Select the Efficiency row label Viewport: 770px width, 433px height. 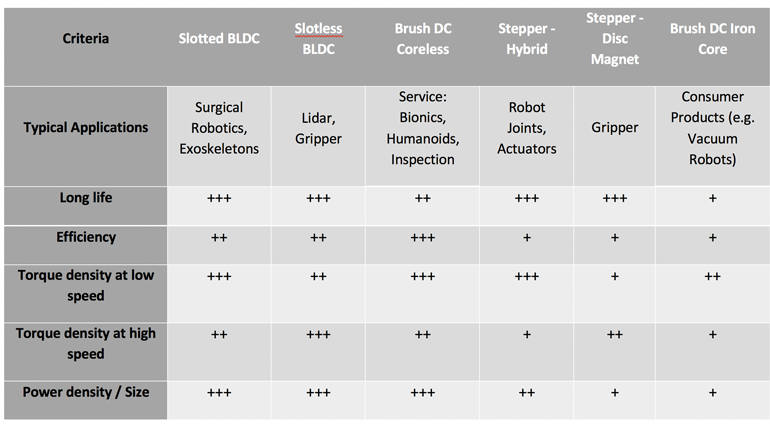click(x=85, y=238)
